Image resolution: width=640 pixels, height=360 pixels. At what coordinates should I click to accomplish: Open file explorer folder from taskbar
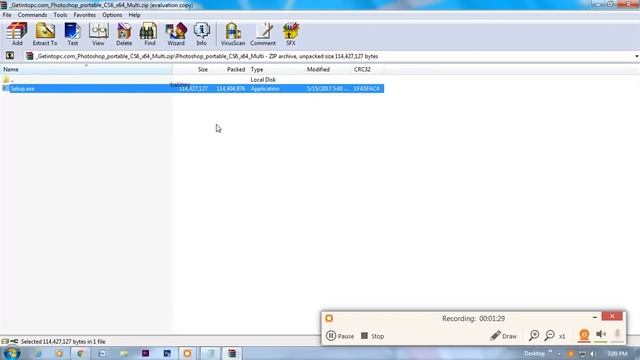pyautogui.click(x=124, y=353)
